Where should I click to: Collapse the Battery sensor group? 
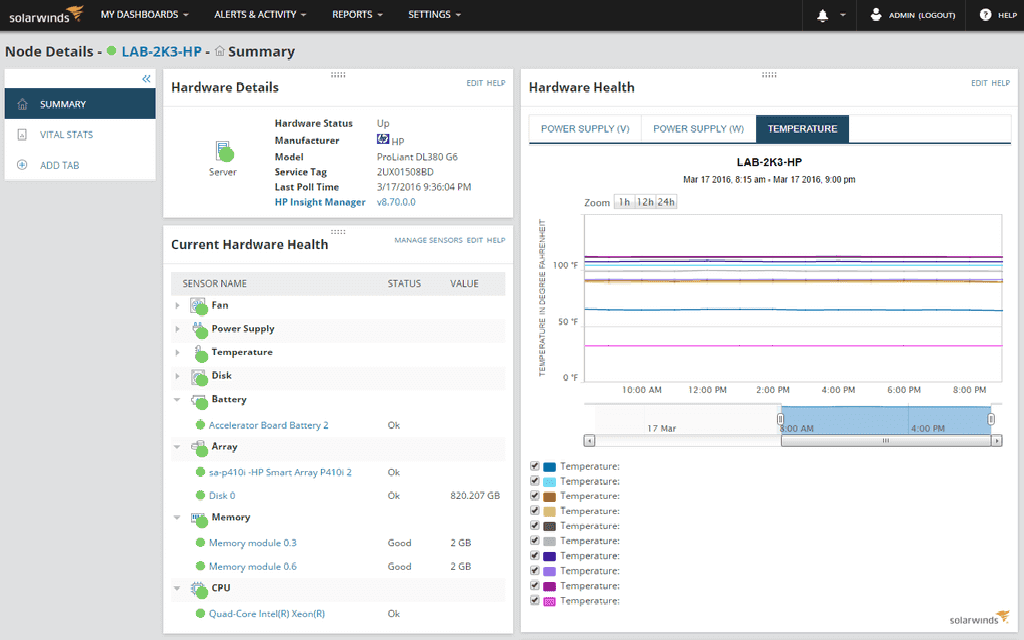tap(178, 399)
